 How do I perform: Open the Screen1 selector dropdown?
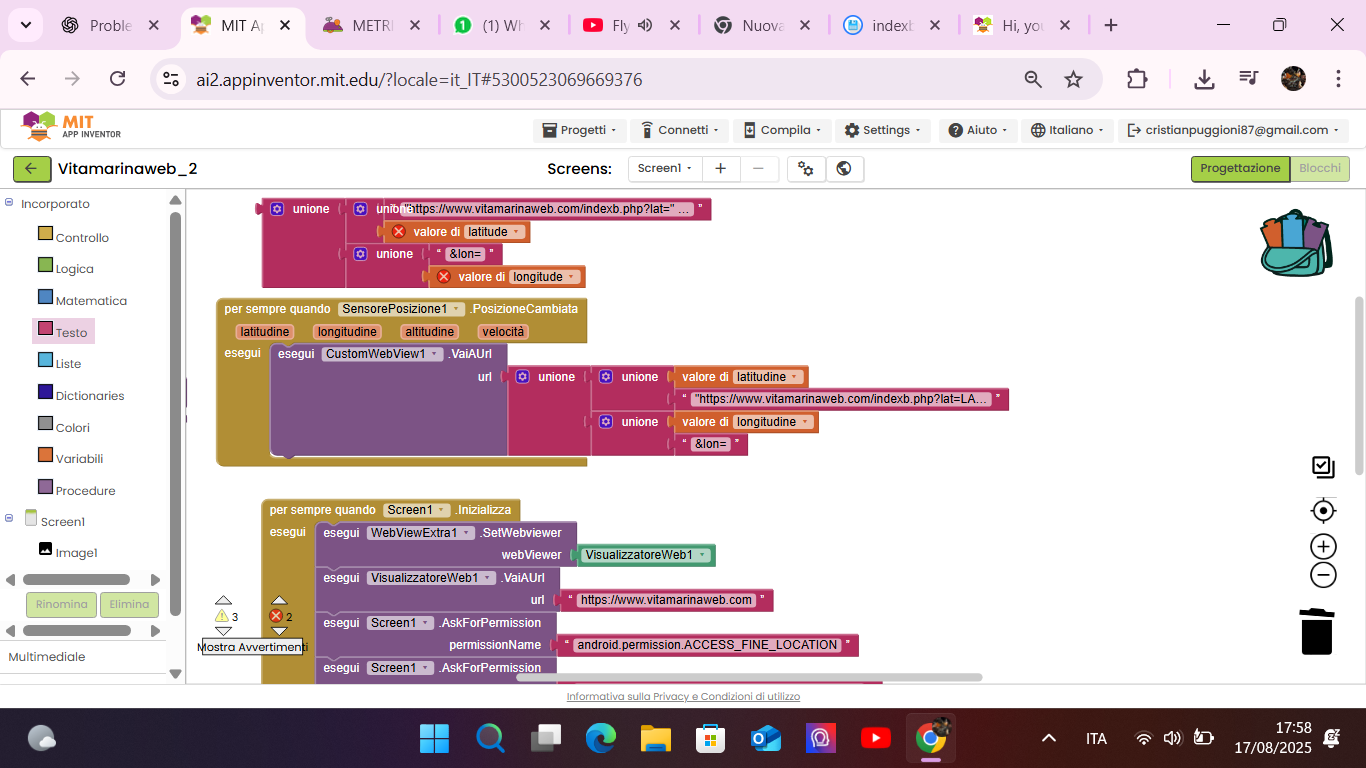tap(664, 169)
